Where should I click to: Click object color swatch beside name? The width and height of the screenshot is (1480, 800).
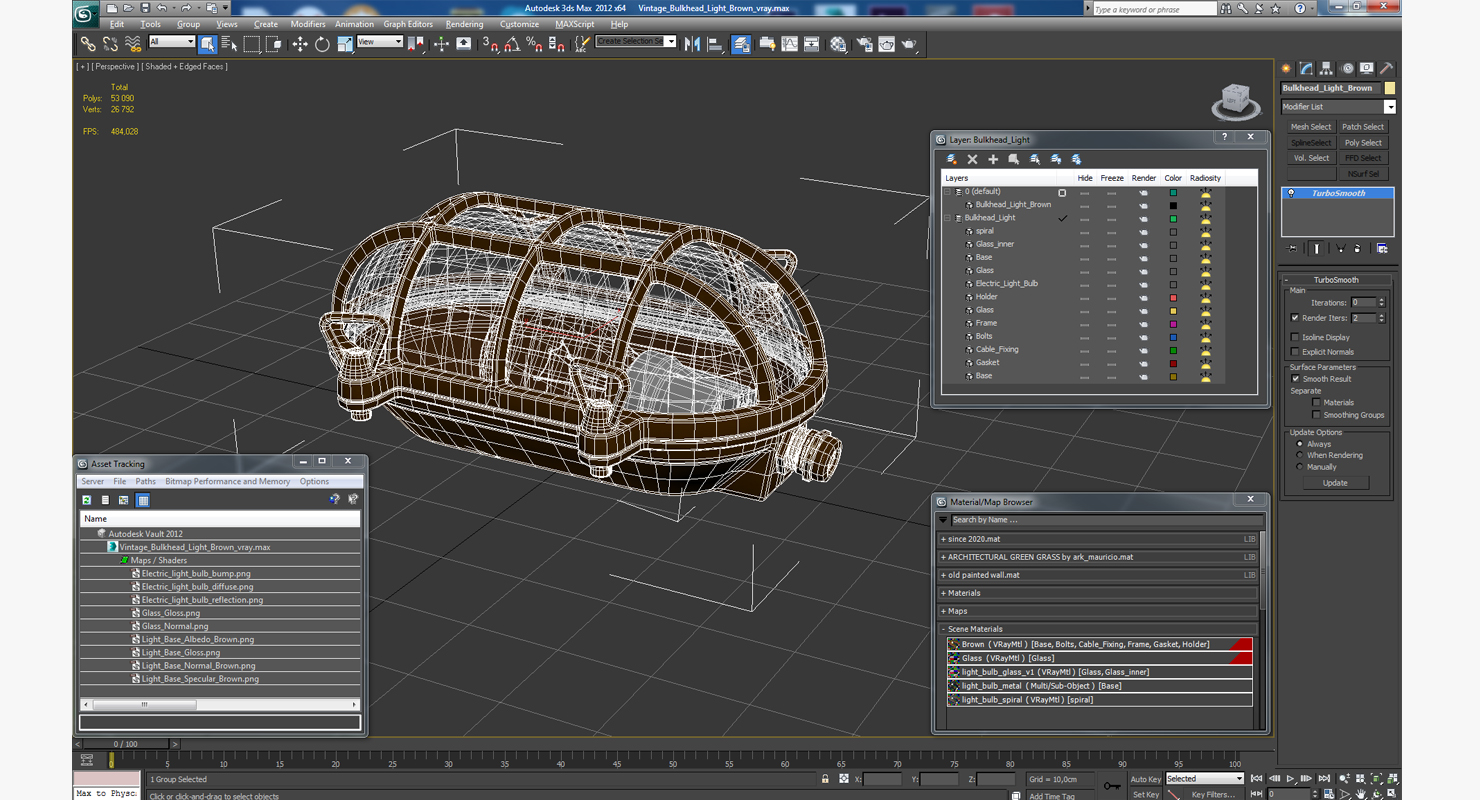[1390, 88]
